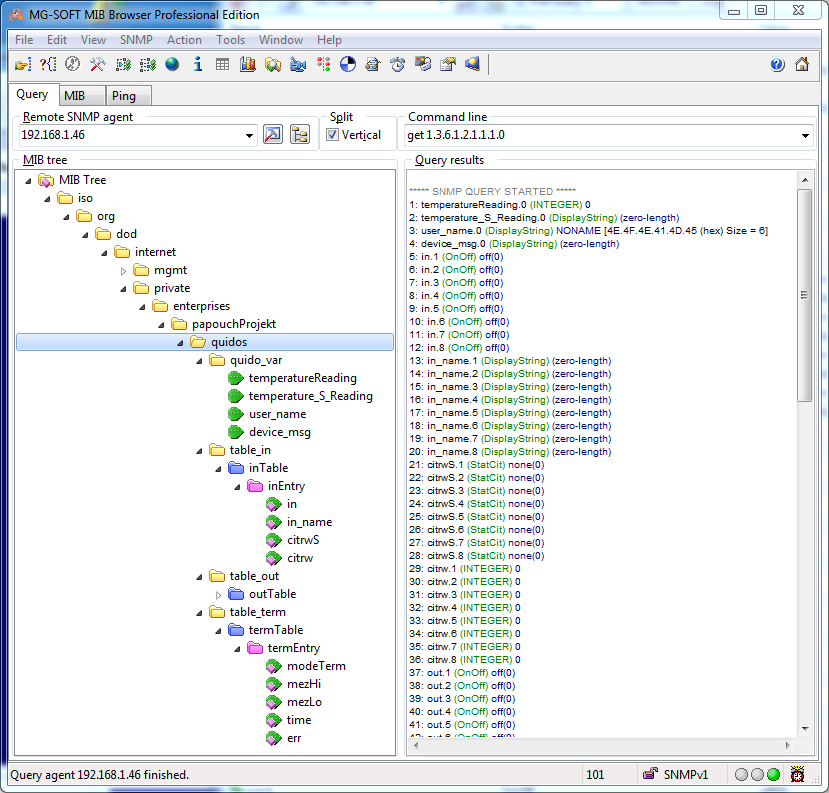Click the red question-mark braces toolbar icon
Image resolution: width=829 pixels, height=793 pixels.
[48, 64]
